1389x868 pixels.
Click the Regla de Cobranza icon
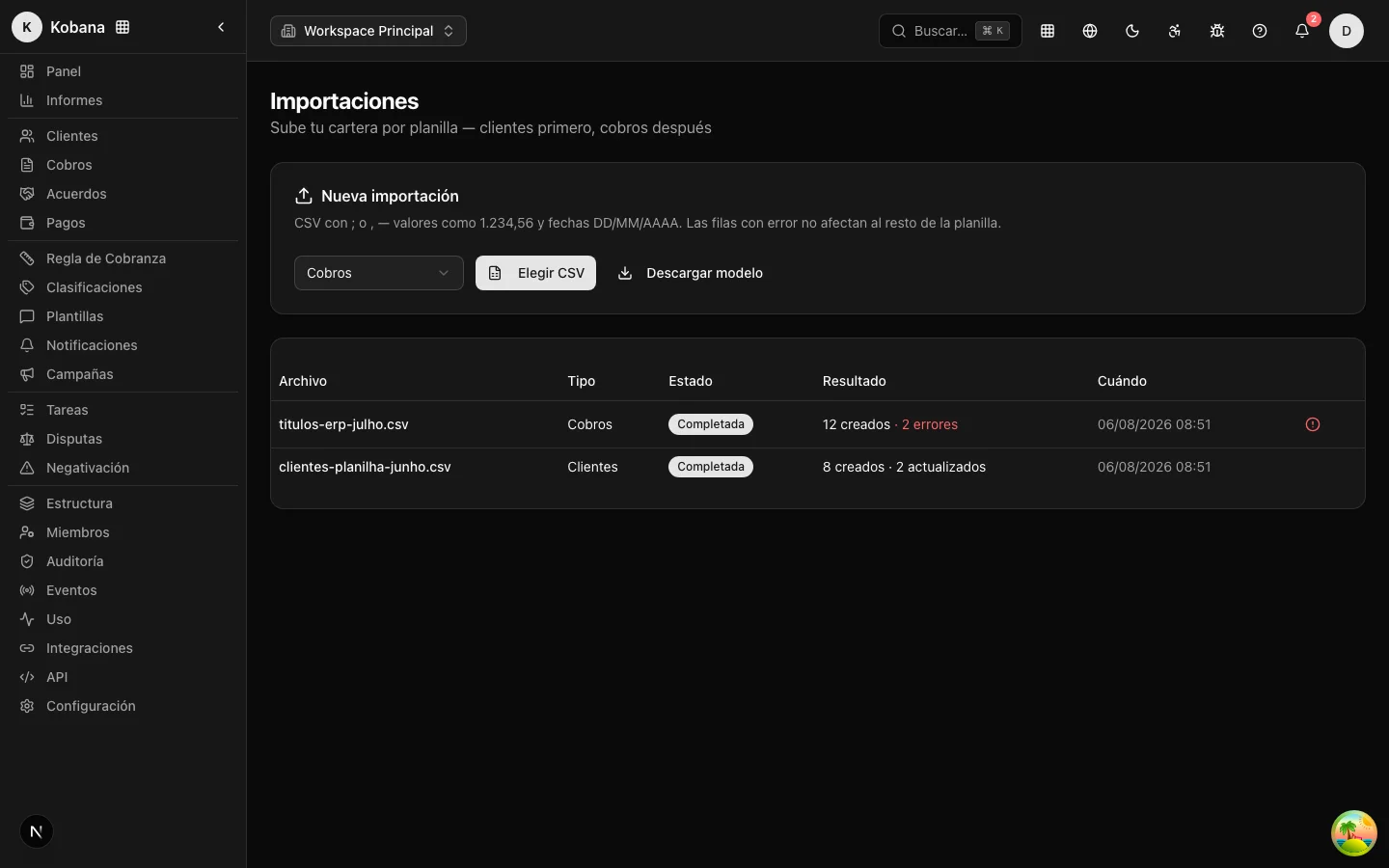pos(27,258)
